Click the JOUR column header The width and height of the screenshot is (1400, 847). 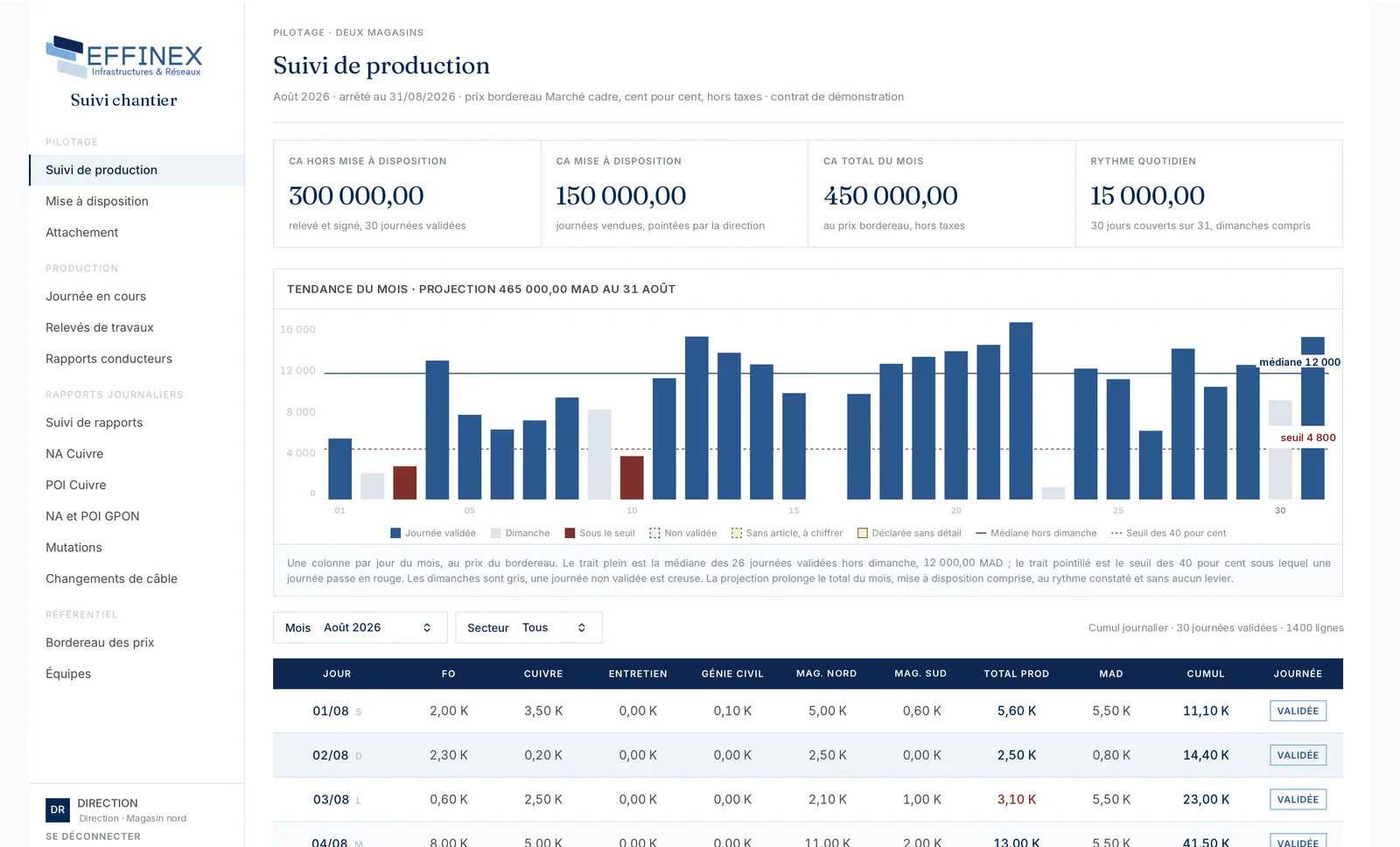(x=337, y=674)
